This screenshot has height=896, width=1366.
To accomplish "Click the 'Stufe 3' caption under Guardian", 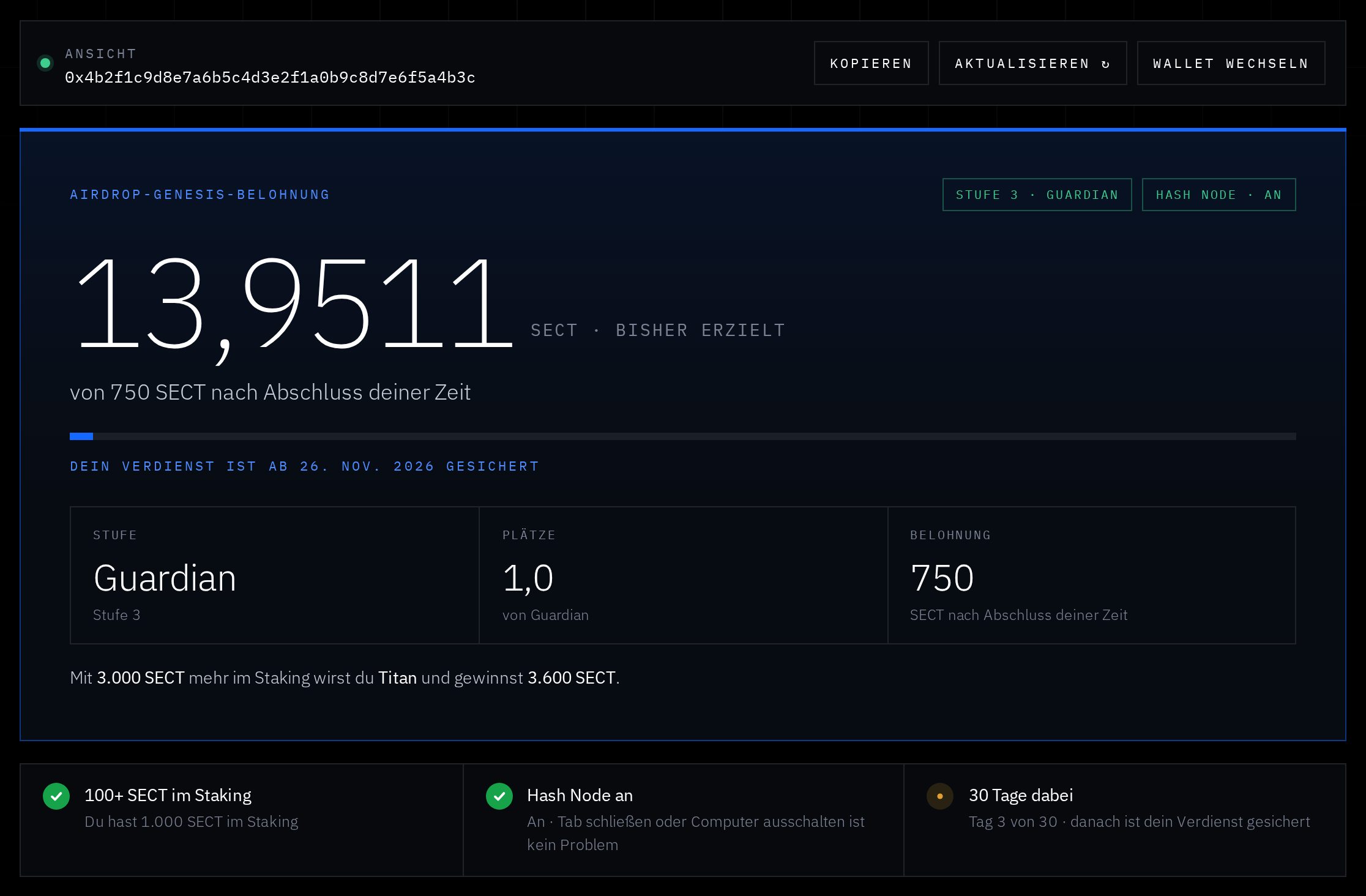I will point(116,615).
